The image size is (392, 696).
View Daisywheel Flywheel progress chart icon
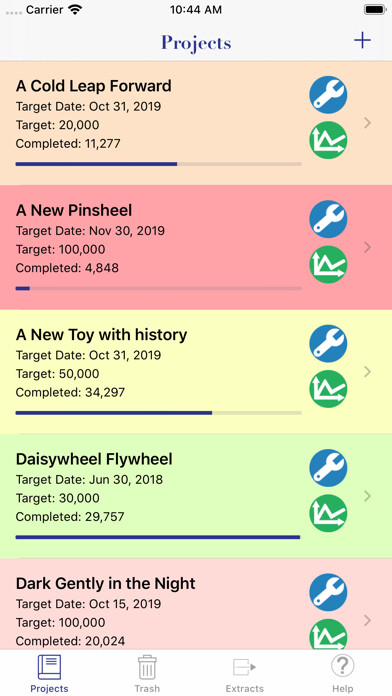tap(328, 513)
